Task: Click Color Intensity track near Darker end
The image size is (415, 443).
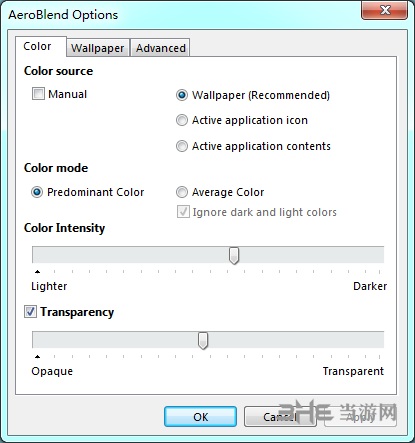Action: 367,255
